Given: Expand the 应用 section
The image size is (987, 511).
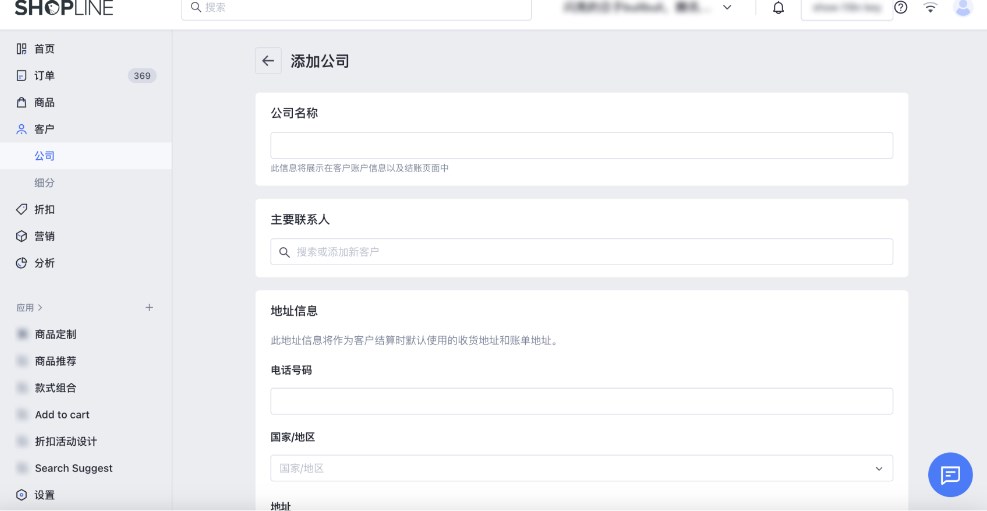Looking at the screenshot, I should click(x=29, y=308).
